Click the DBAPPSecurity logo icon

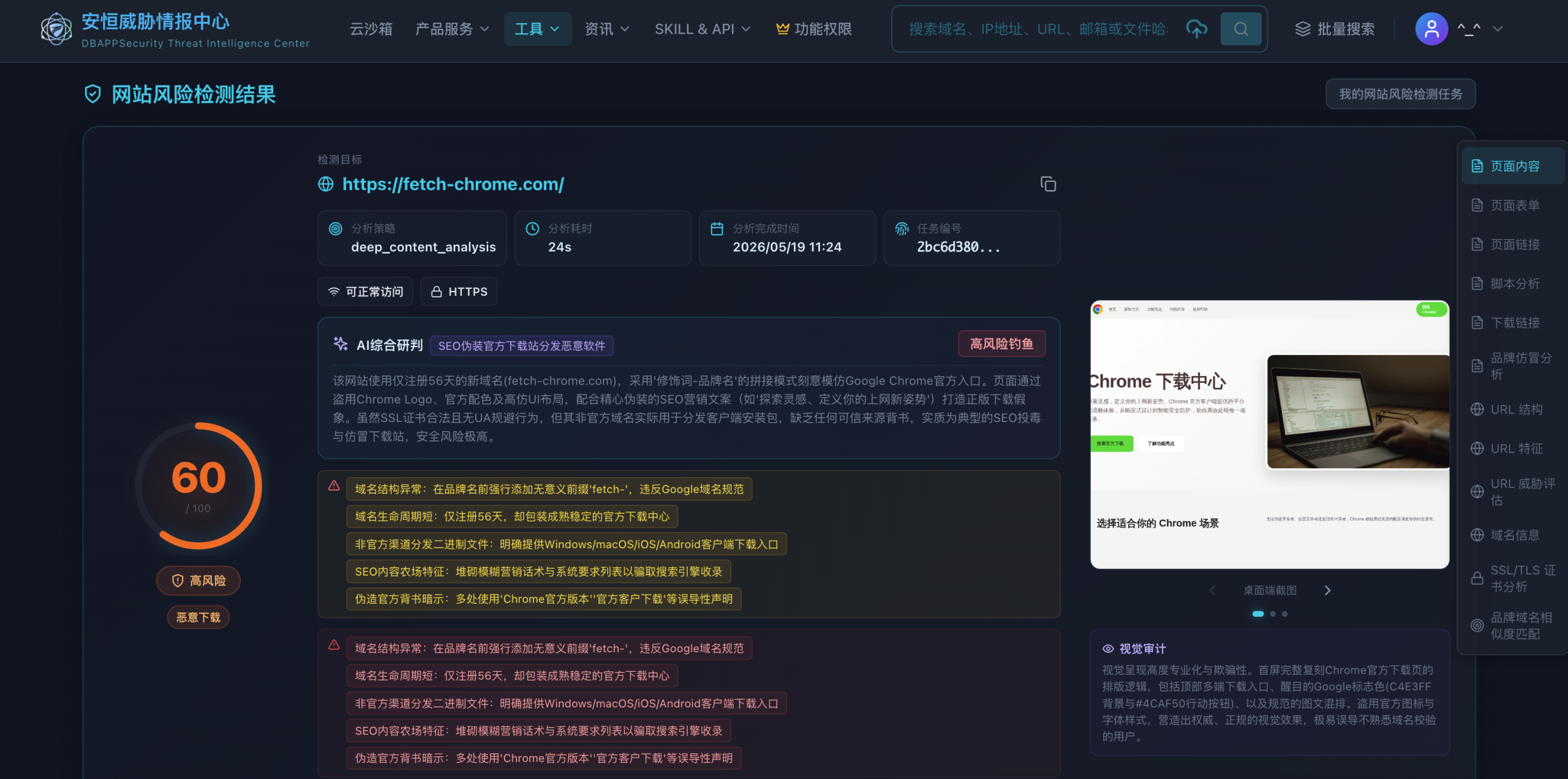[56, 29]
